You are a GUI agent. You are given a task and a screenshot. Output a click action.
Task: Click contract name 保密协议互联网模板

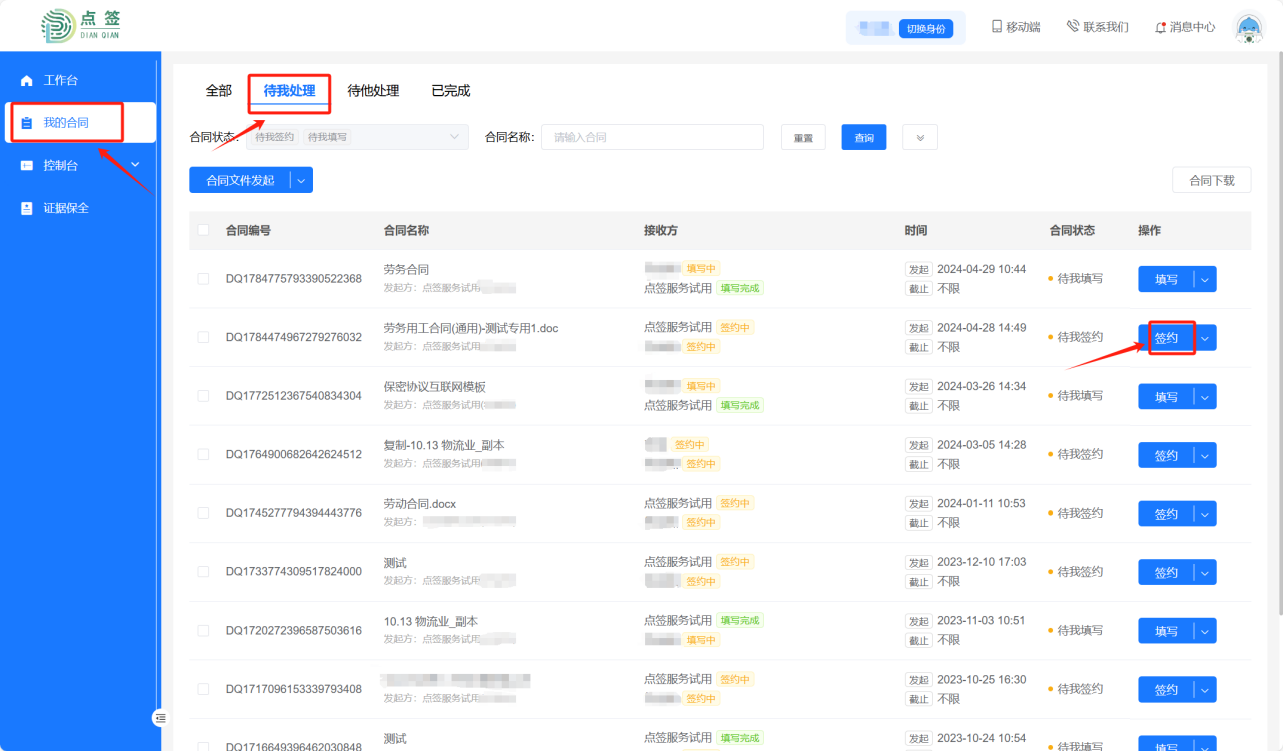434,387
